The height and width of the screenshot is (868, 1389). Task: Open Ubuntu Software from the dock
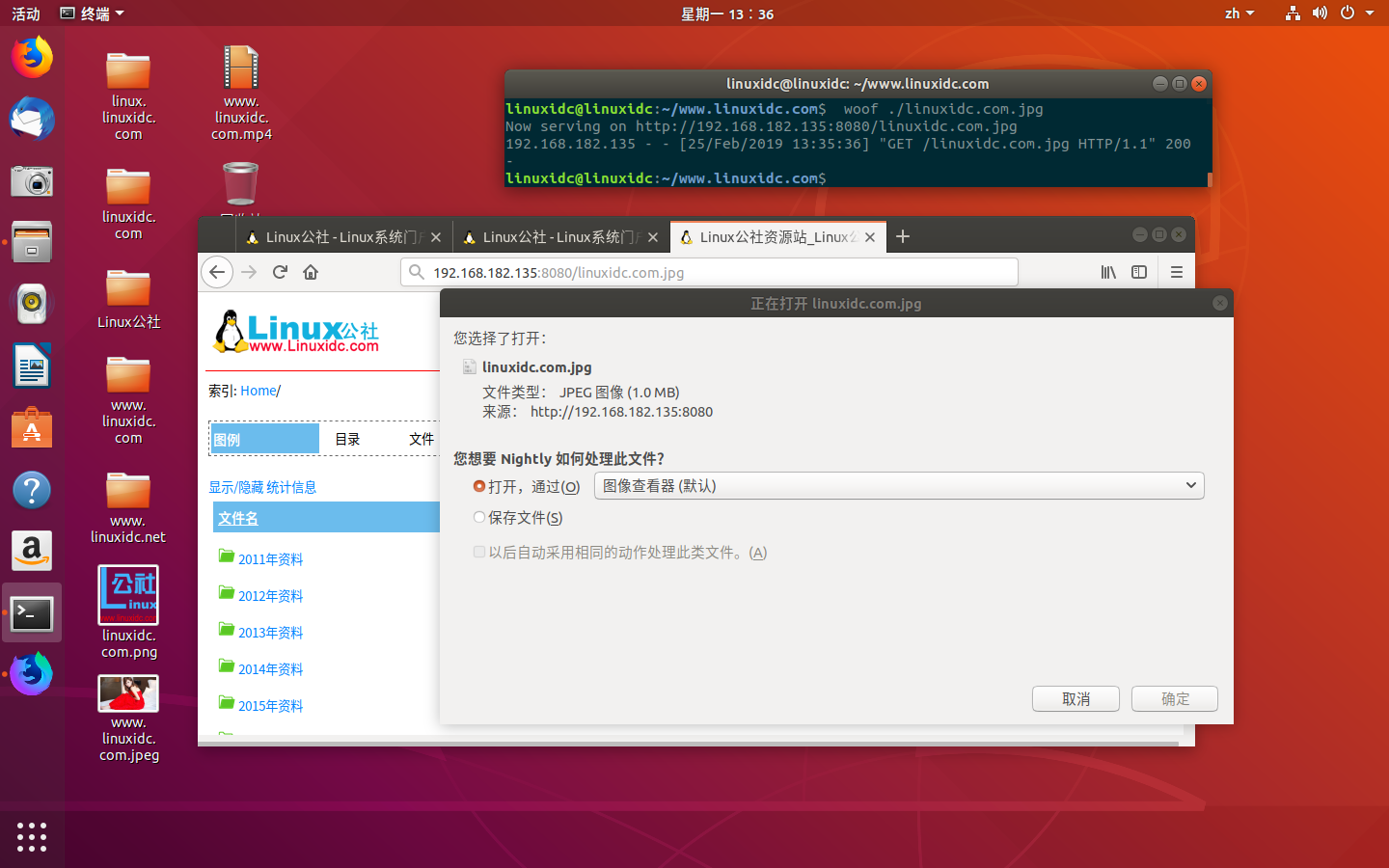(32, 427)
